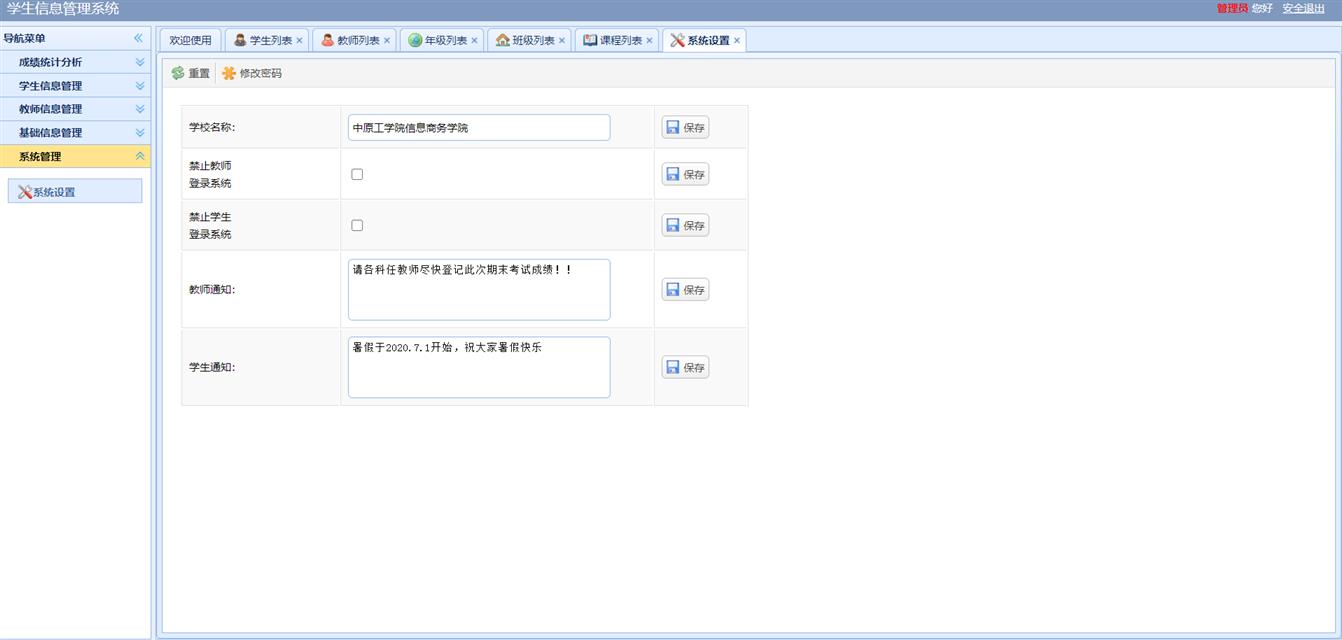Click the 安全退出 logout link
Image resolution: width=1342 pixels, height=640 pixels.
[1304, 8]
